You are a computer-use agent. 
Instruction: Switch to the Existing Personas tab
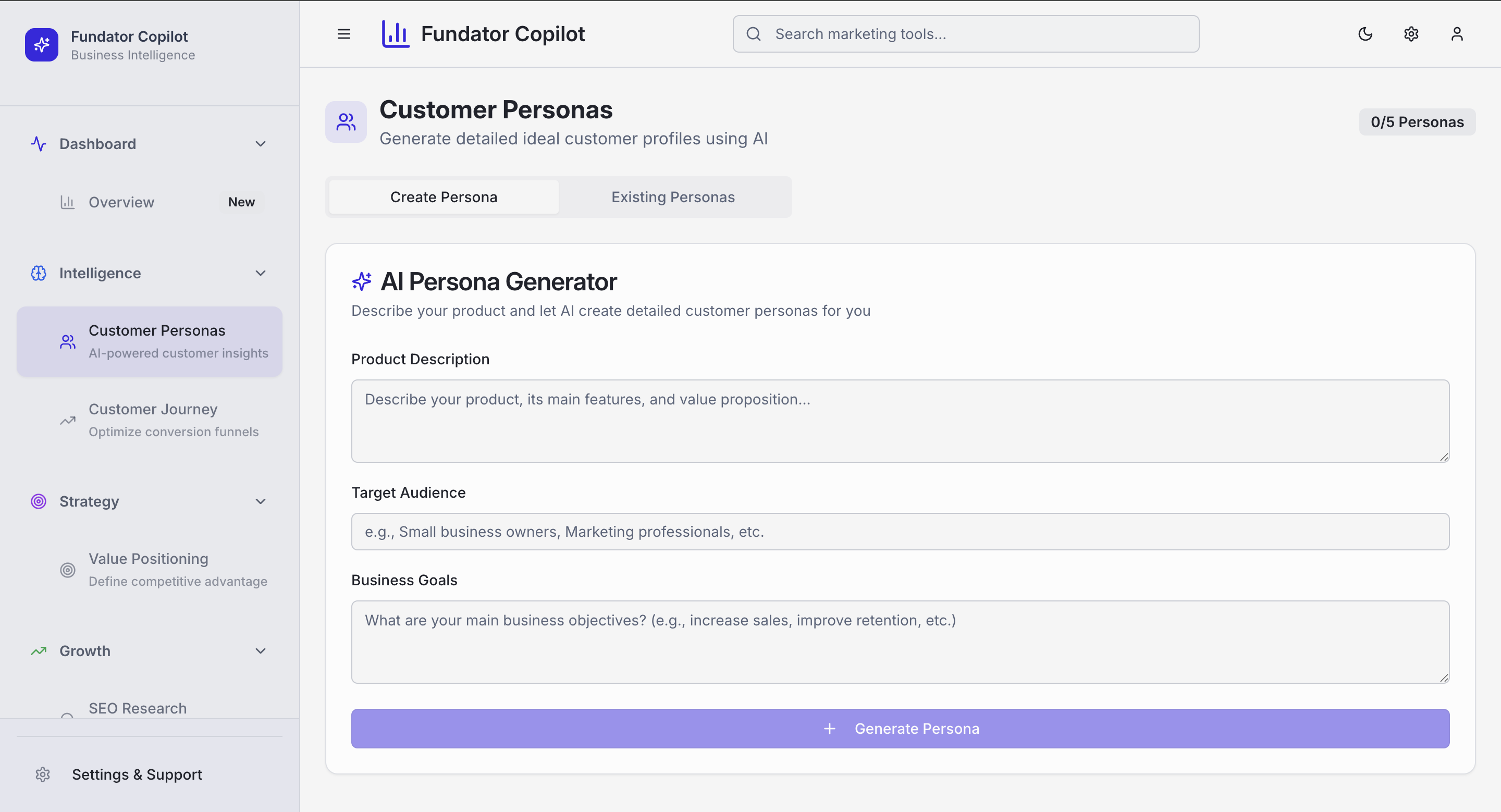point(672,197)
